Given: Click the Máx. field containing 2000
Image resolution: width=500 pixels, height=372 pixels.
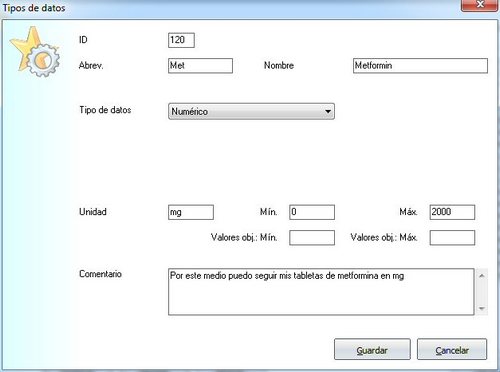Looking at the screenshot, I should coord(452,212).
